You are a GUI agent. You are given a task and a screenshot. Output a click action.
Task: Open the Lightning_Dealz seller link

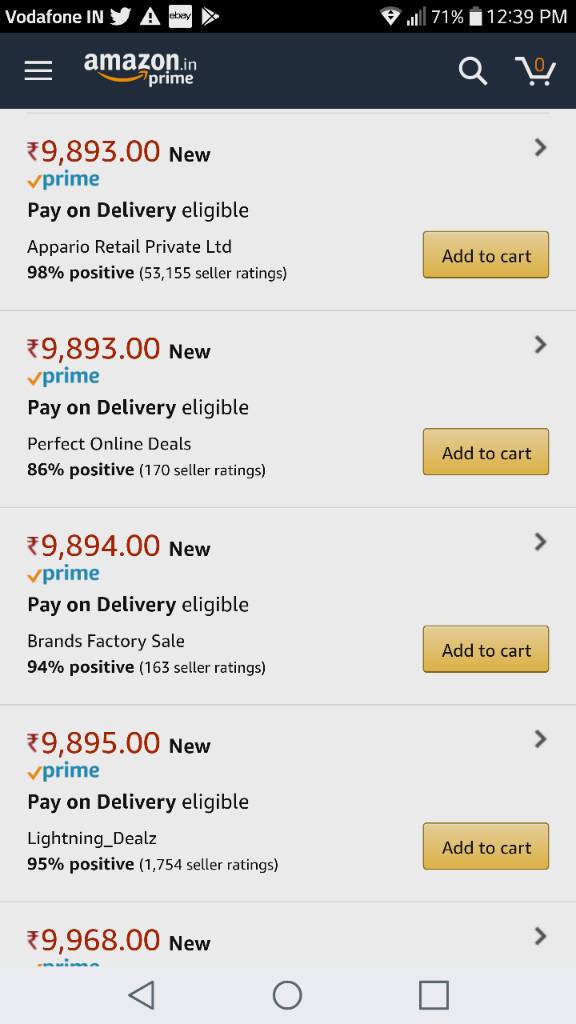(x=92, y=839)
